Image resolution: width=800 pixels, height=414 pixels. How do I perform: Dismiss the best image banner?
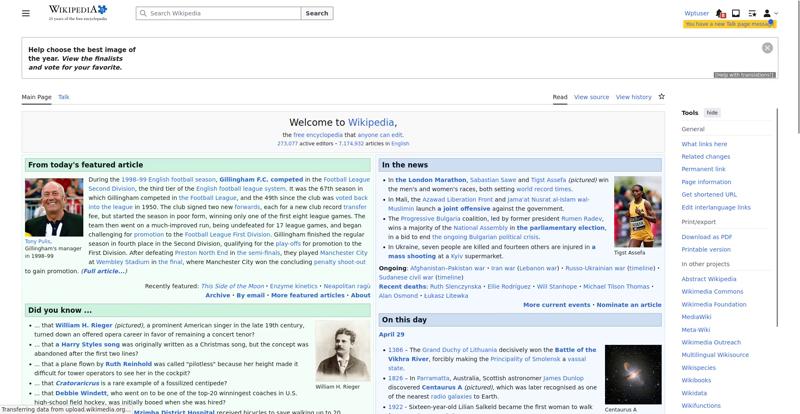coord(767,48)
